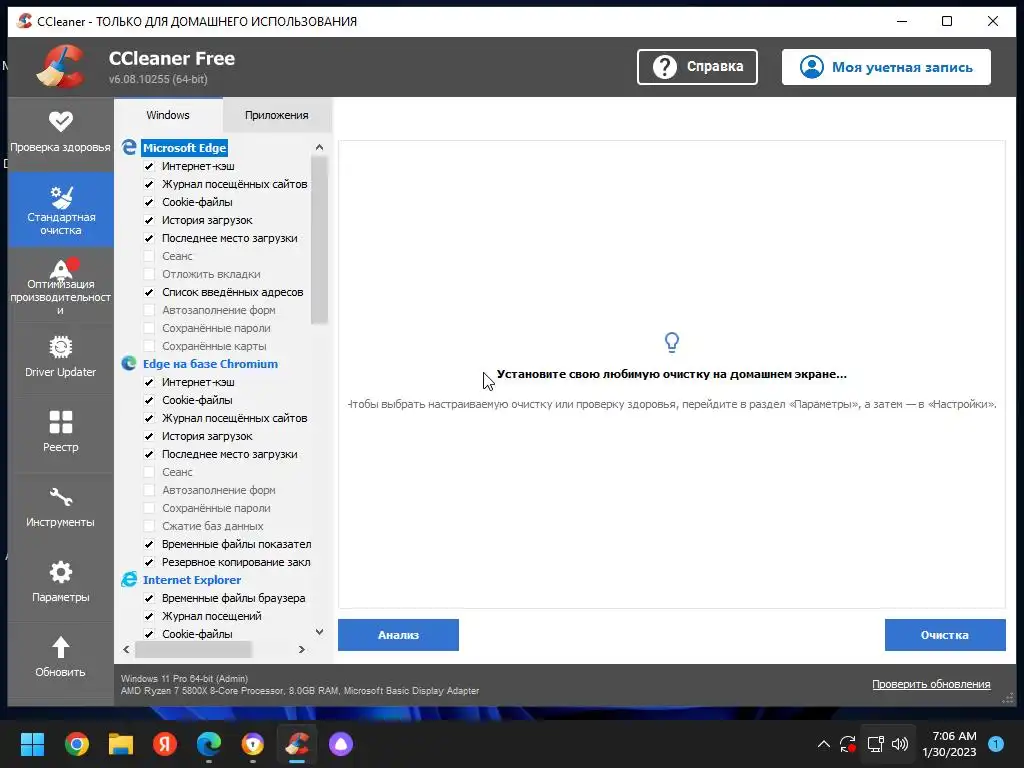Click the Очистка button
The image size is (1024, 768).
tap(945, 635)
